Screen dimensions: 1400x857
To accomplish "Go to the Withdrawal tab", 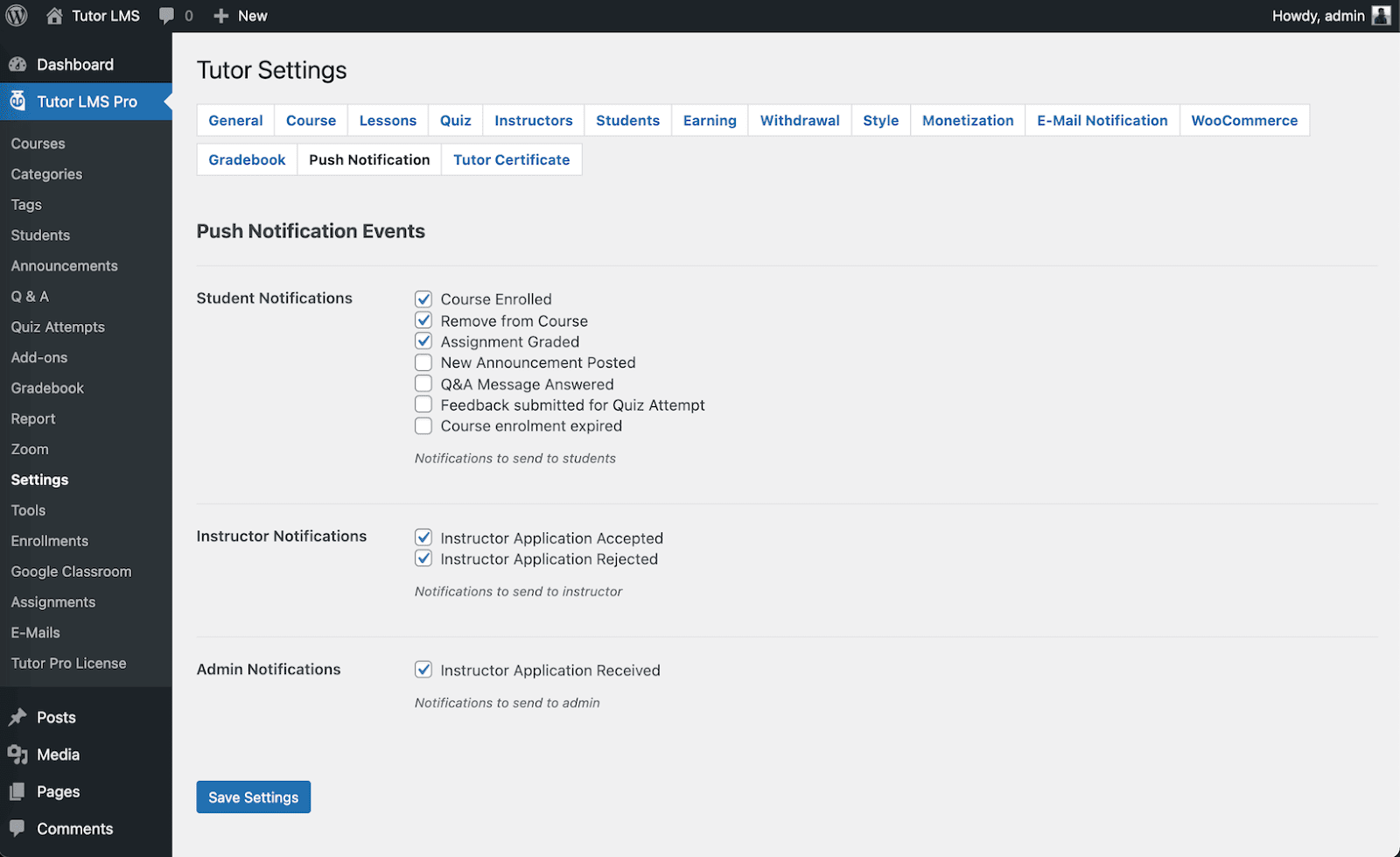I will click(800, 120).
